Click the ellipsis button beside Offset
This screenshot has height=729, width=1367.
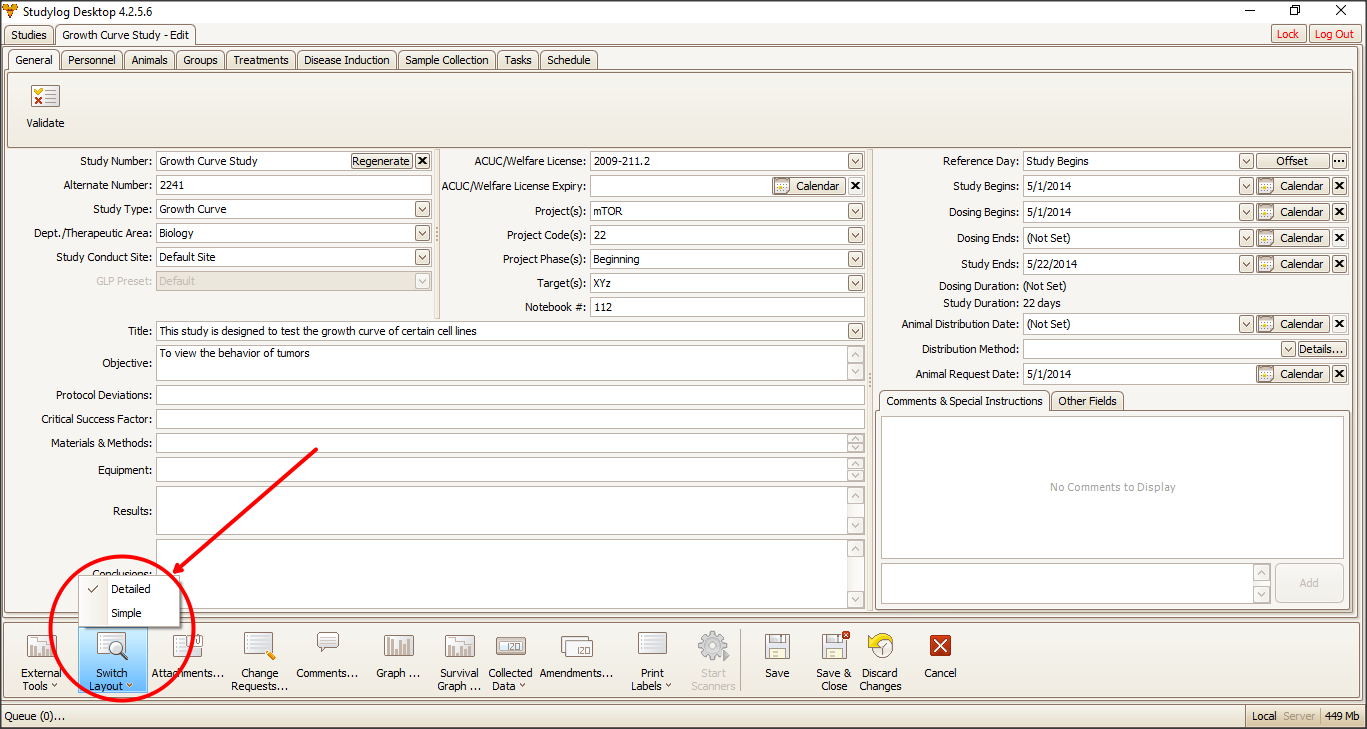pyautogui.click(x=1340, y=161)
